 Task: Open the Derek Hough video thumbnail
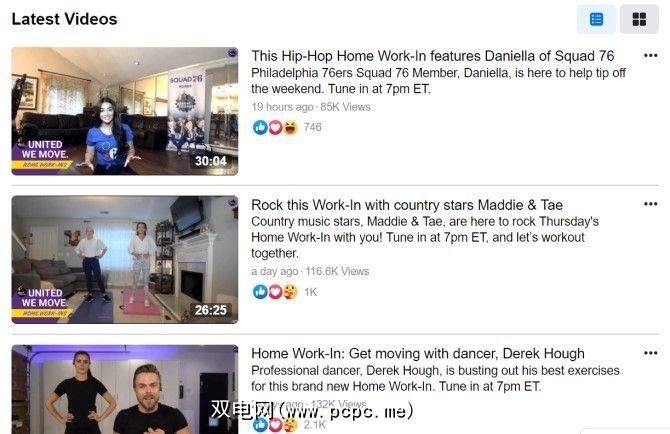(x=125, y=389)
